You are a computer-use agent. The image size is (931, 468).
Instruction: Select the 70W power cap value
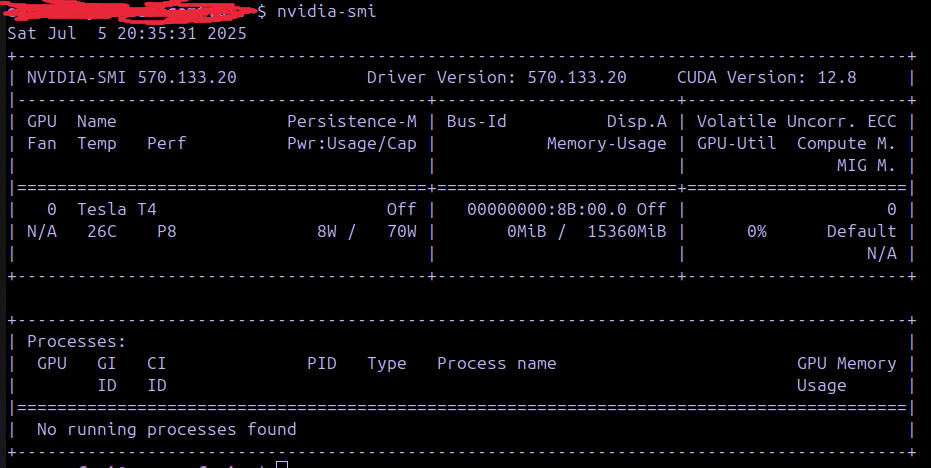coord(401,232)
